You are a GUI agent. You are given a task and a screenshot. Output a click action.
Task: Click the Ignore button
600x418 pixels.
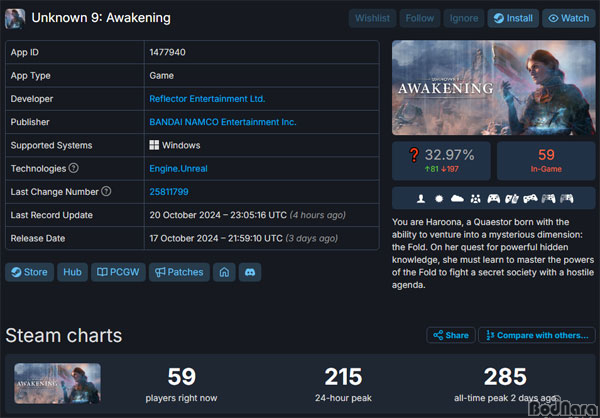(464, 18)
